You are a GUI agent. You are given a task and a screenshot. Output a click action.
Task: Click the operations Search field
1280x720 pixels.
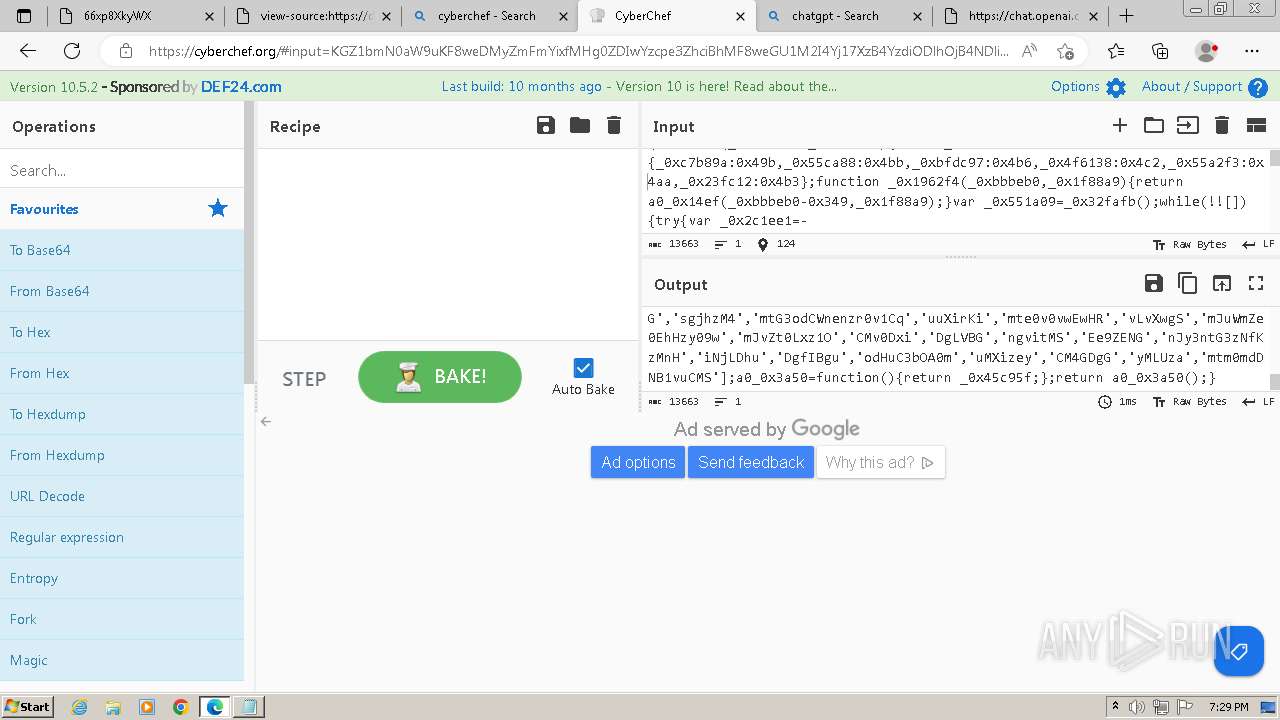(x=122, y=170)
